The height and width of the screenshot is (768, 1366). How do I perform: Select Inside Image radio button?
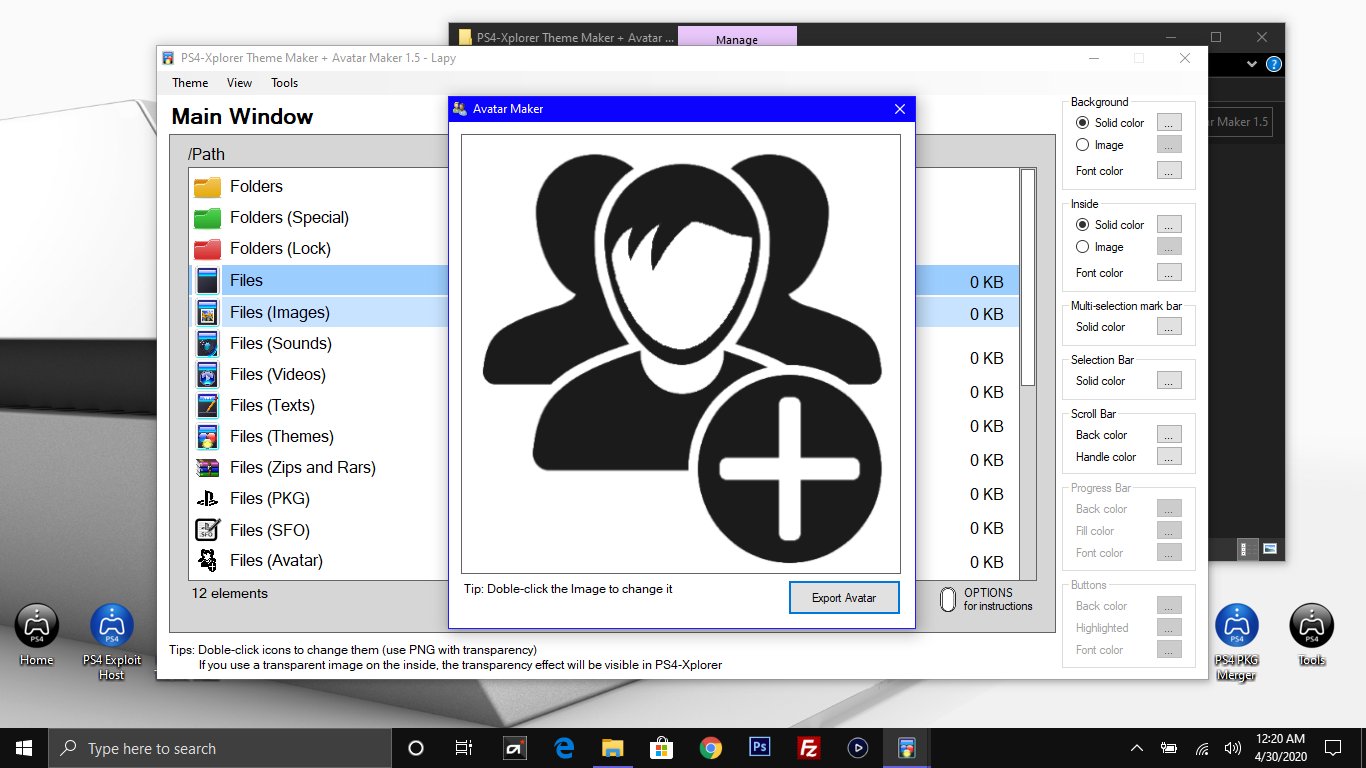[x=1082, y=247]
